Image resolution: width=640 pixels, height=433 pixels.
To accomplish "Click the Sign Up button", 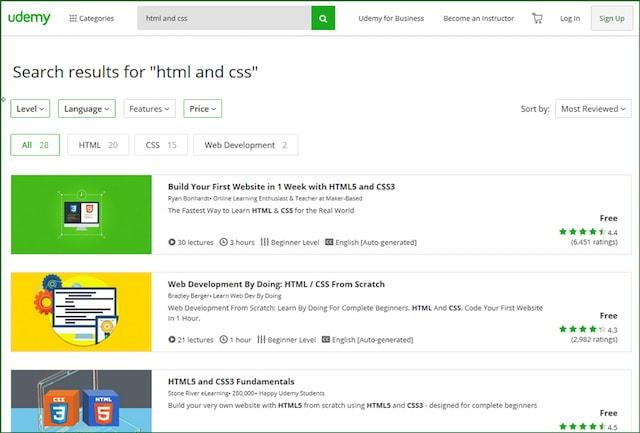I will click(x=612, y=18).
